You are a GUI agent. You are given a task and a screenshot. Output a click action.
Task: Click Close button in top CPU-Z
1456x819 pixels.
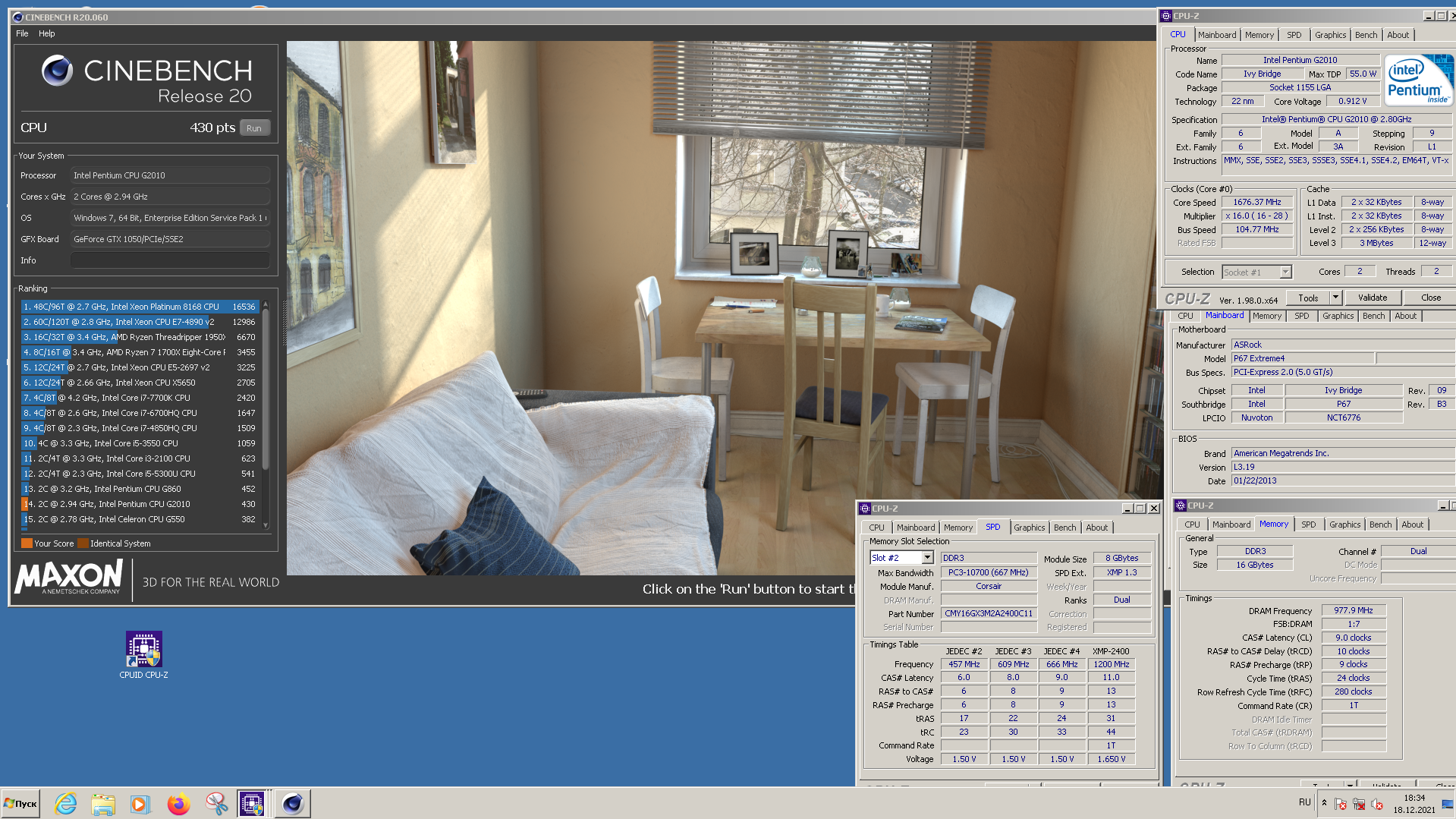pyautogui.click(x=1431, y=298)
